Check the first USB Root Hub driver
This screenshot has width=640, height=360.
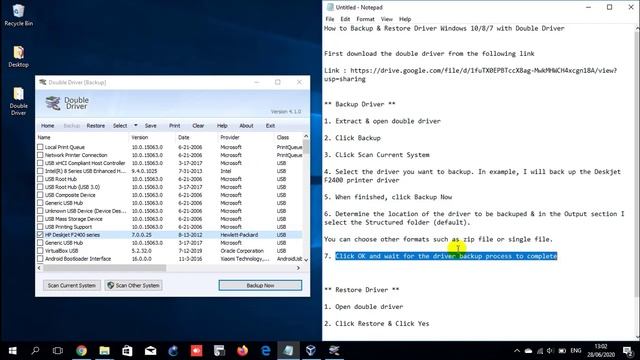click(x=40, y=179)
